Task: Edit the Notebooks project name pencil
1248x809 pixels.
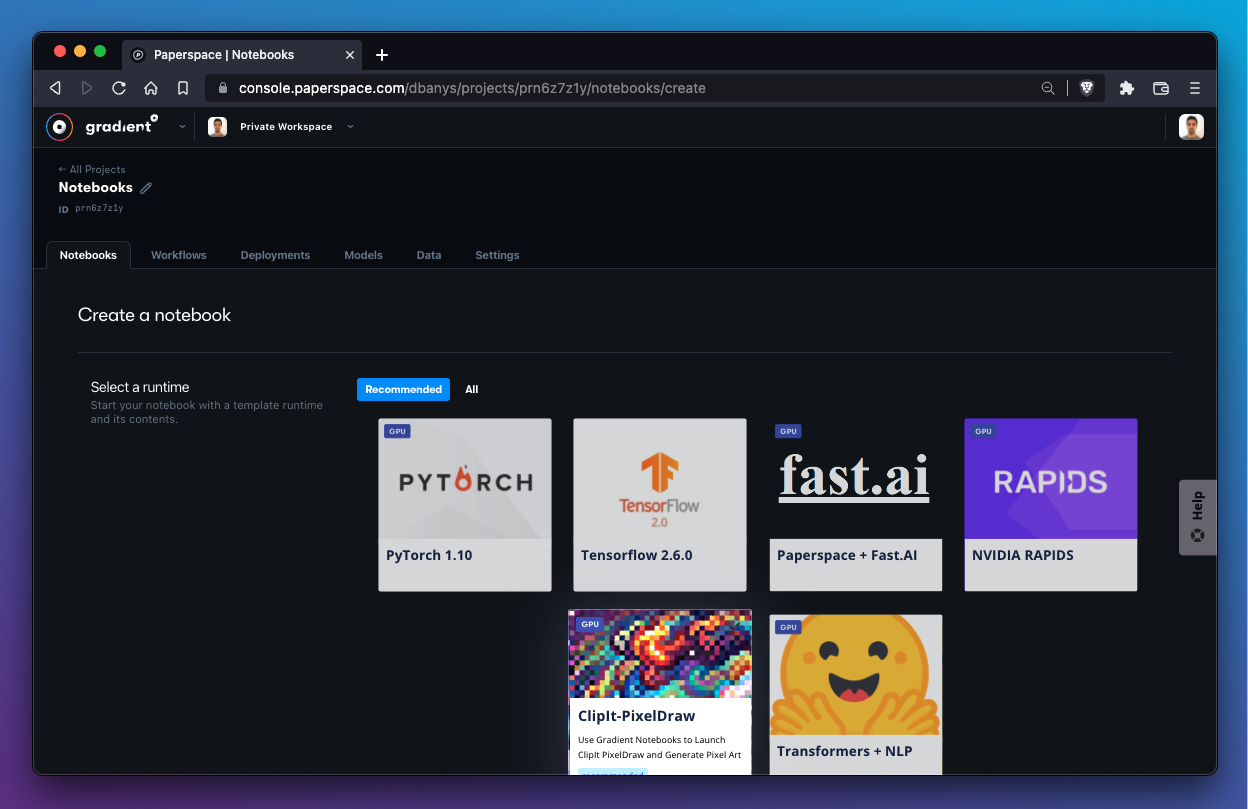Action: 146,188
